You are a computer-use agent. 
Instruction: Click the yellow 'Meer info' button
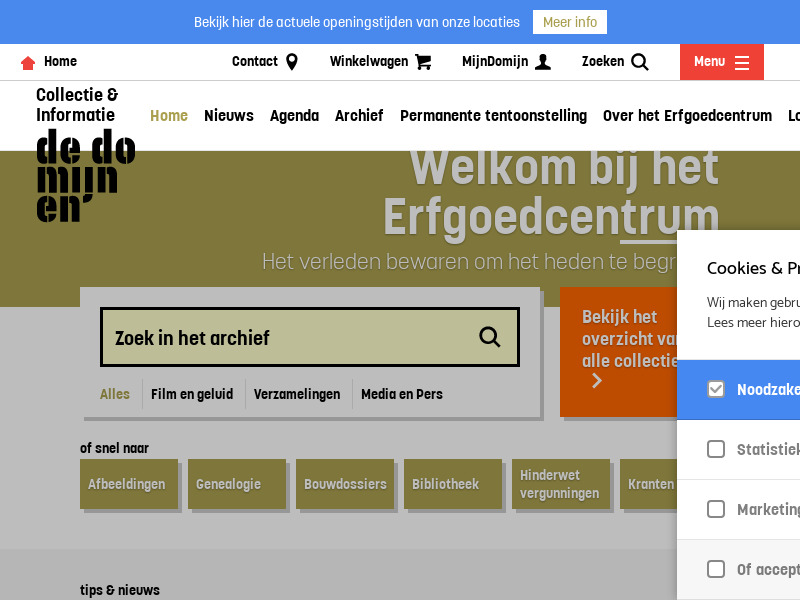tap(570, 21)
